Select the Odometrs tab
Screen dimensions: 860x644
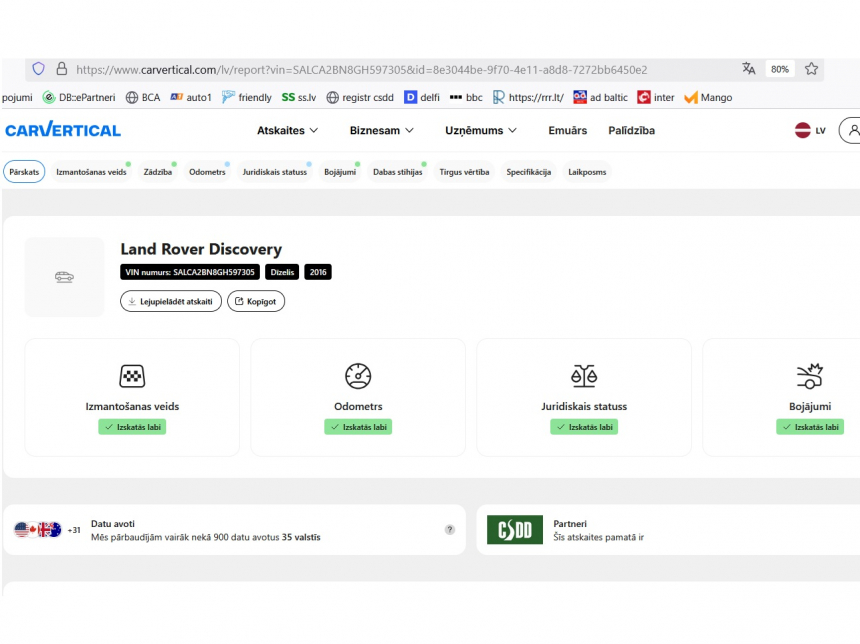pos(207,172)
